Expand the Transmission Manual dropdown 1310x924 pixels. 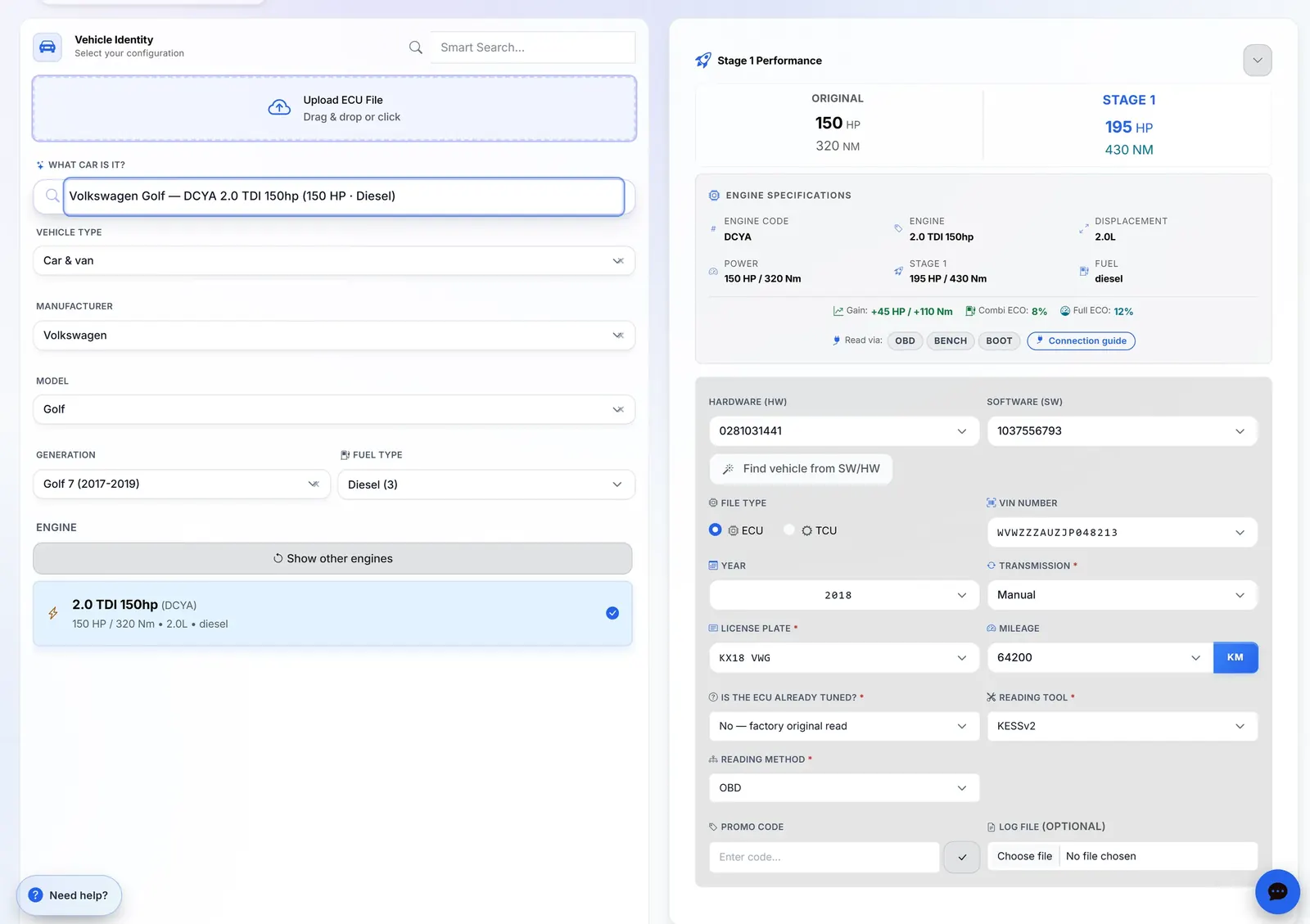pos(1123,595)
